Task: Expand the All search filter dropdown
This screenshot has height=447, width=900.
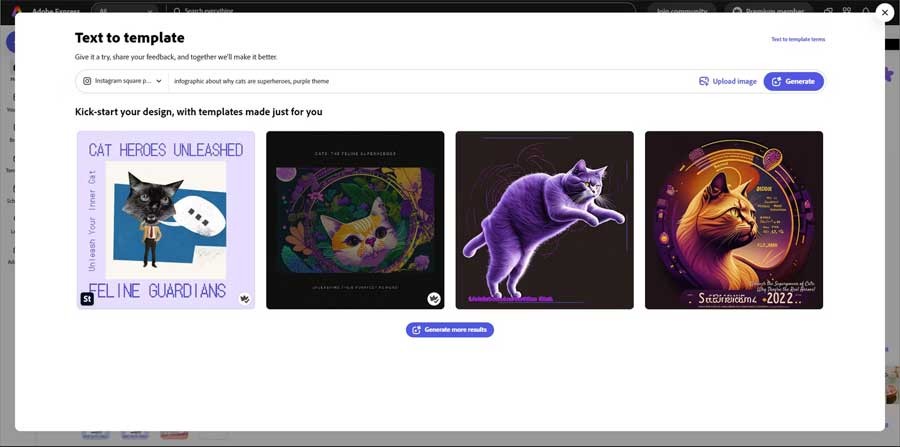Action: (126, 11)
